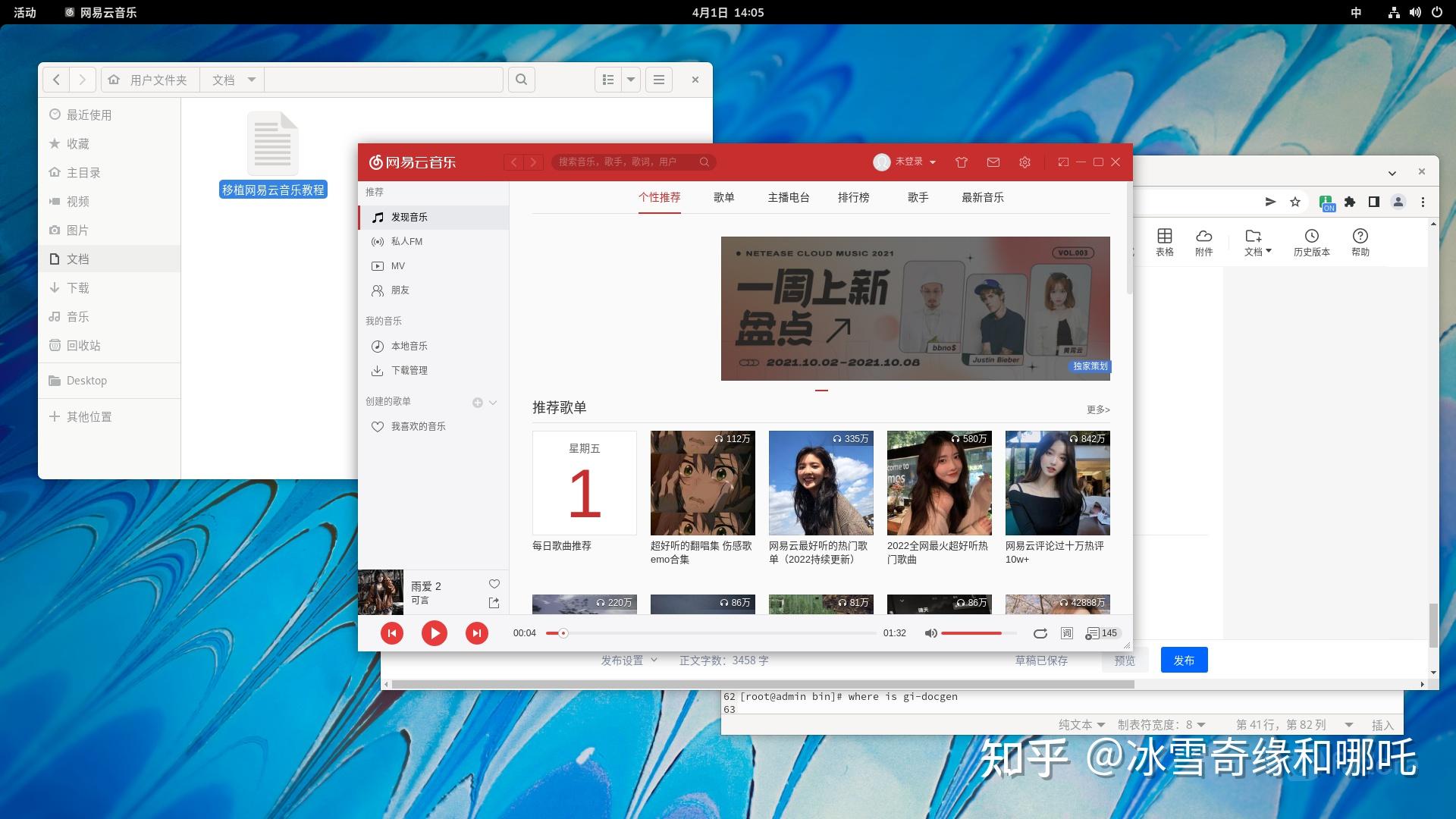
Task: Select 最近使用 in Files sidebar
Action: 109,115
